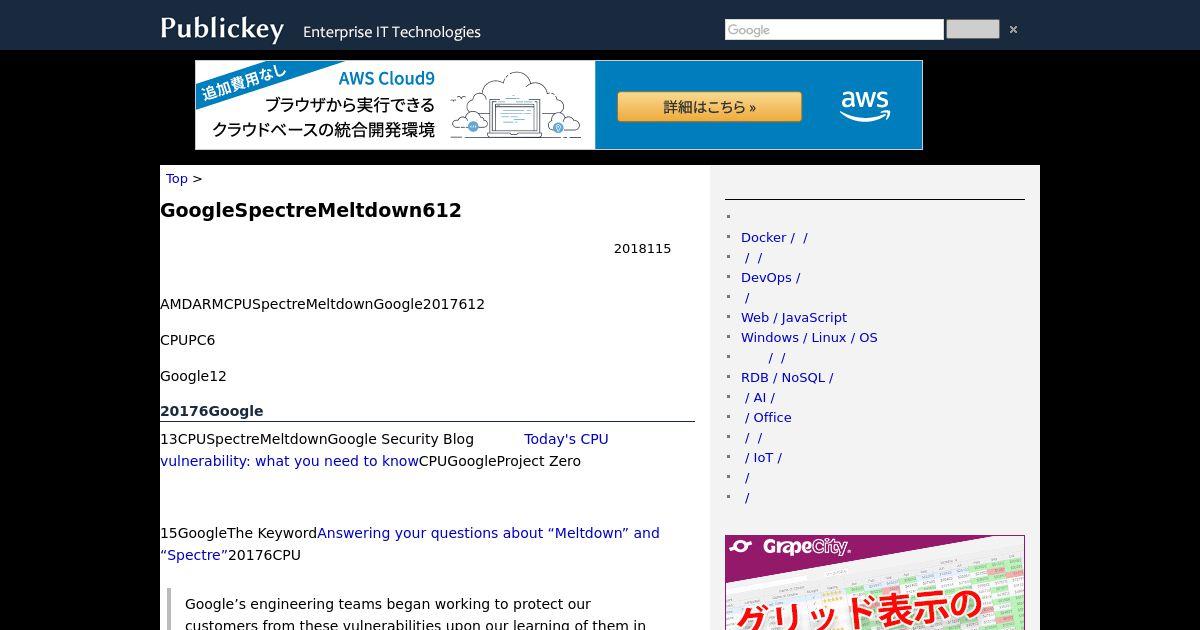Click the GoogleSpectreMeltdown612 article heading
Screen dimensions: 1200x630
click(x=311, y=211)
